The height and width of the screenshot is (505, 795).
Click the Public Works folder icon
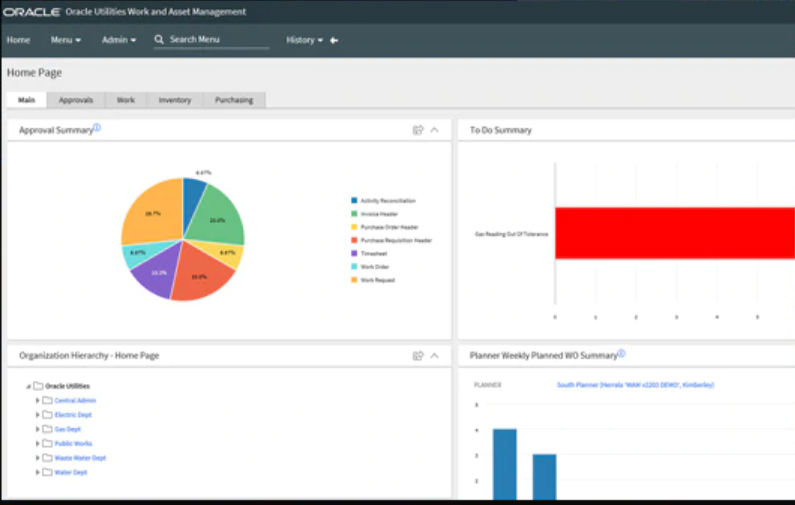pyautogui.click(x=47, y=443)
